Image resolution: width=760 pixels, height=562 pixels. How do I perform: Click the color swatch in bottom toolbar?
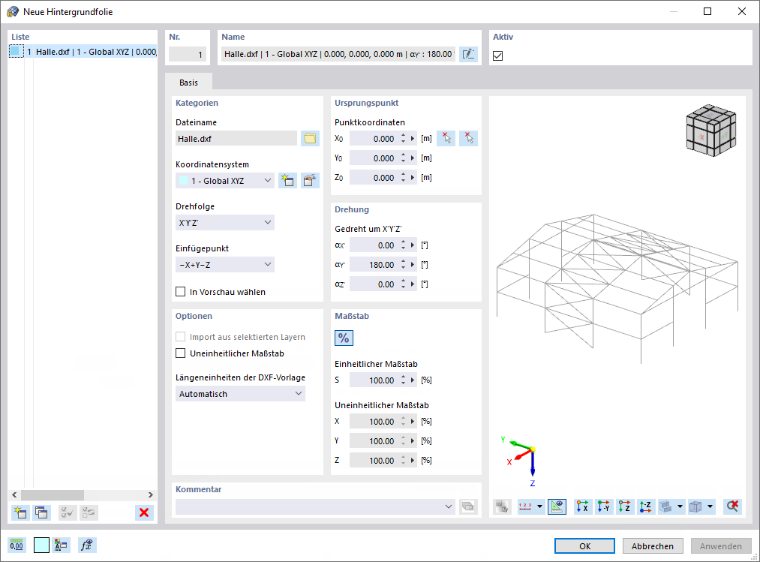click(x=42, y=545)
